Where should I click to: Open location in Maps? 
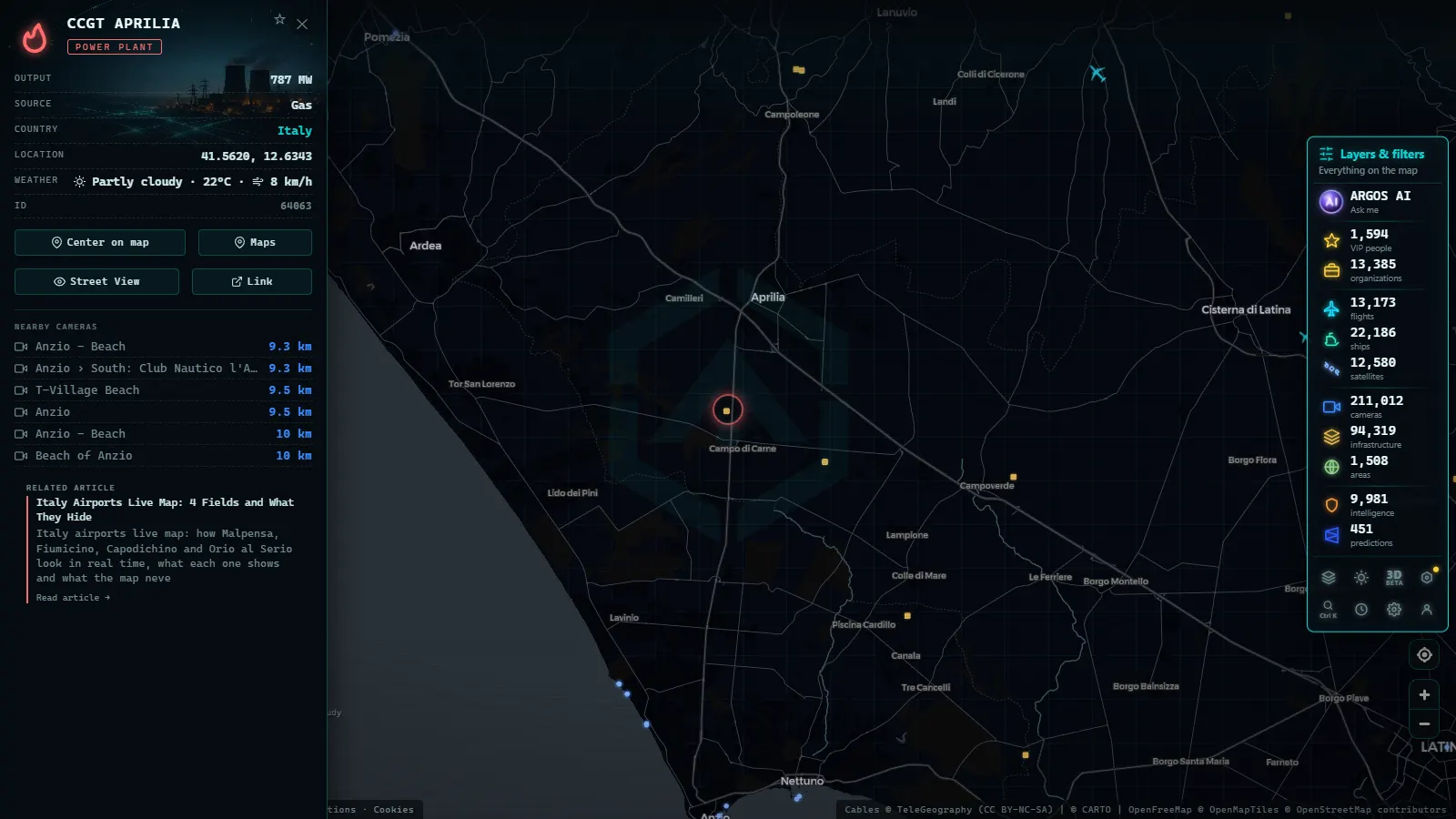pos(255,242)
